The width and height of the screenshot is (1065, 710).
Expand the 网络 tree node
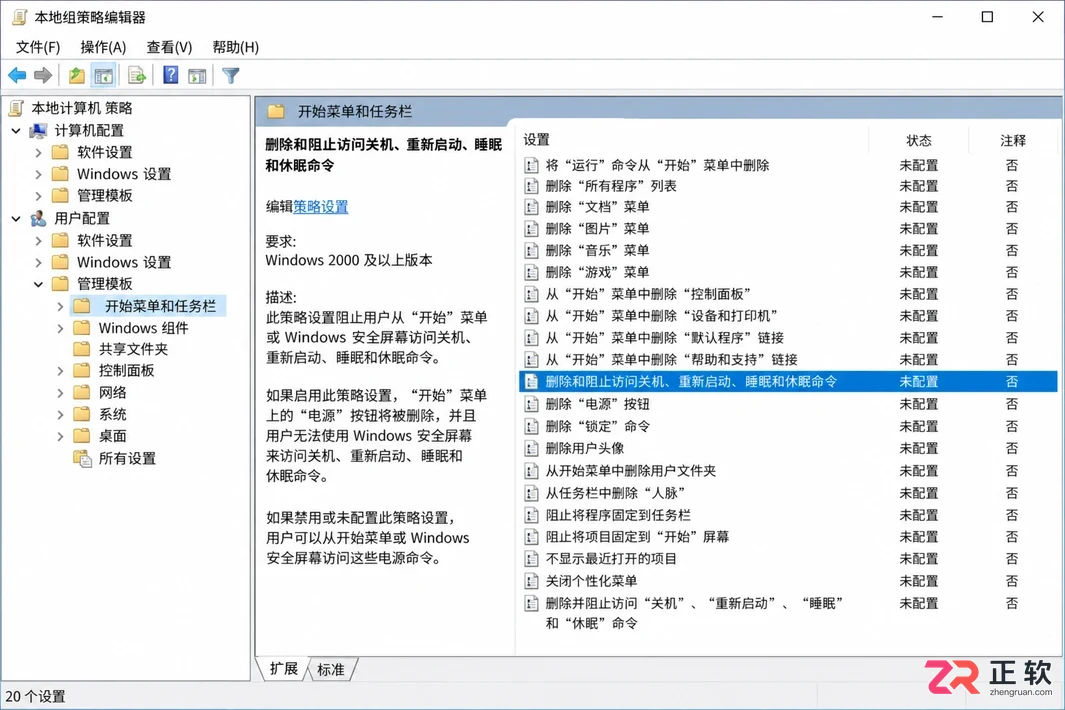[60, 393]
